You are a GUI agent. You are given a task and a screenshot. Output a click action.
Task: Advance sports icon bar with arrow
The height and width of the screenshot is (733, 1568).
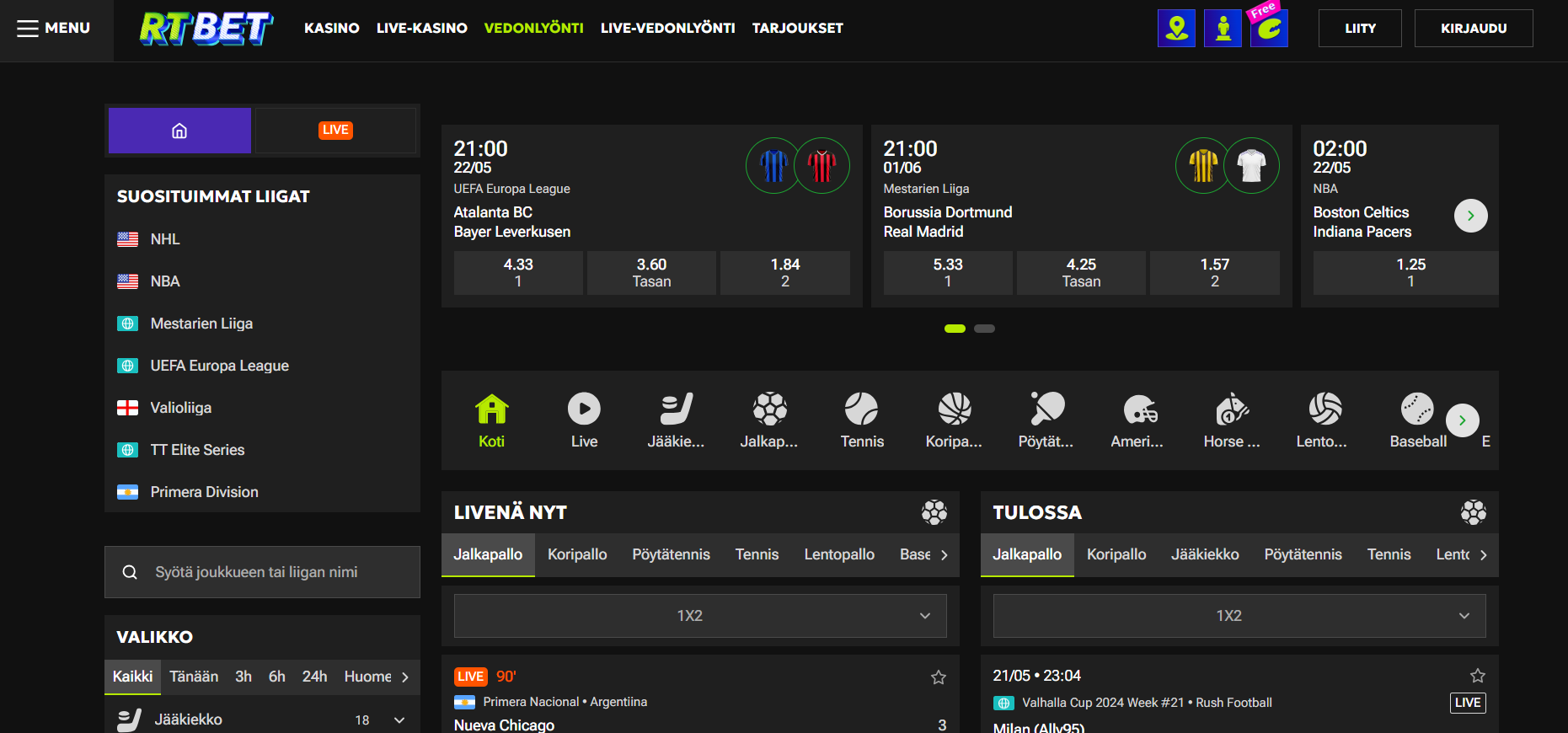pyautogui.click(x=1463, y=420)
